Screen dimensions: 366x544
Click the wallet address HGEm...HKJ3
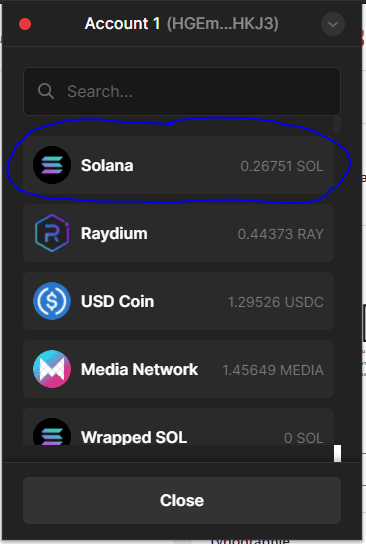click(x=223, y=24)
